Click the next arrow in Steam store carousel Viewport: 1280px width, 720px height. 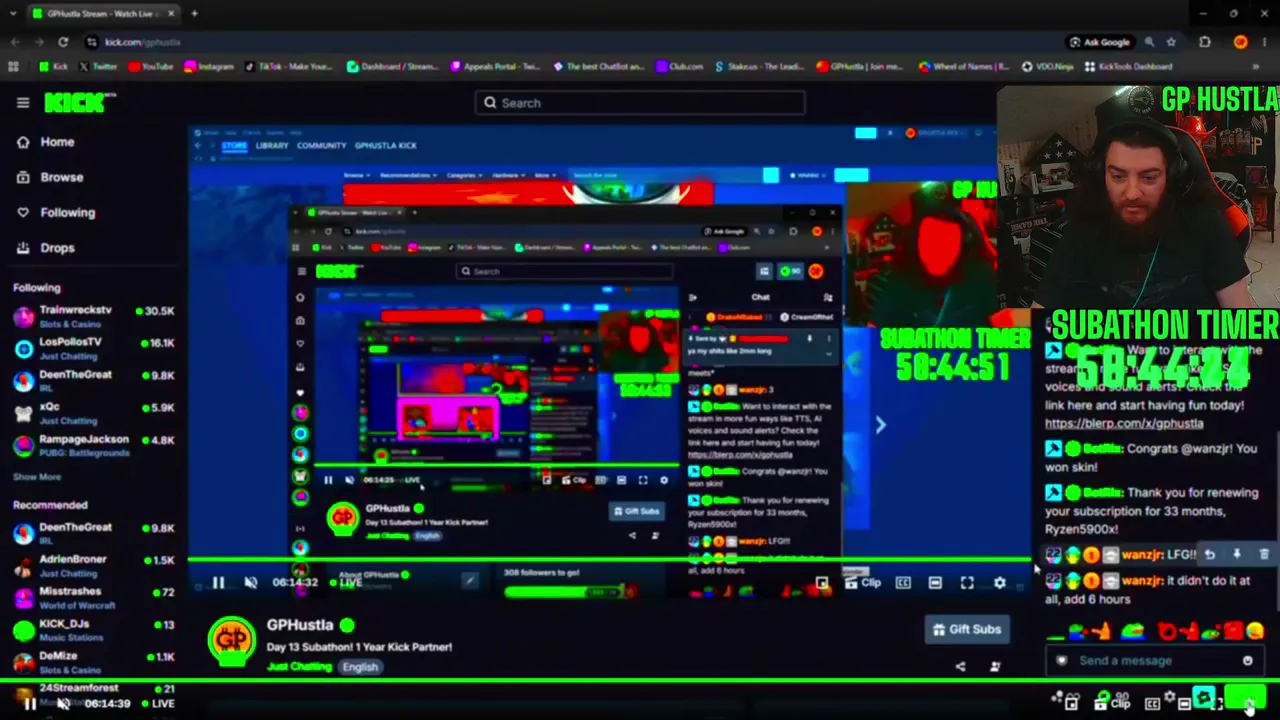pyautogui.click(x=880, y=425)
